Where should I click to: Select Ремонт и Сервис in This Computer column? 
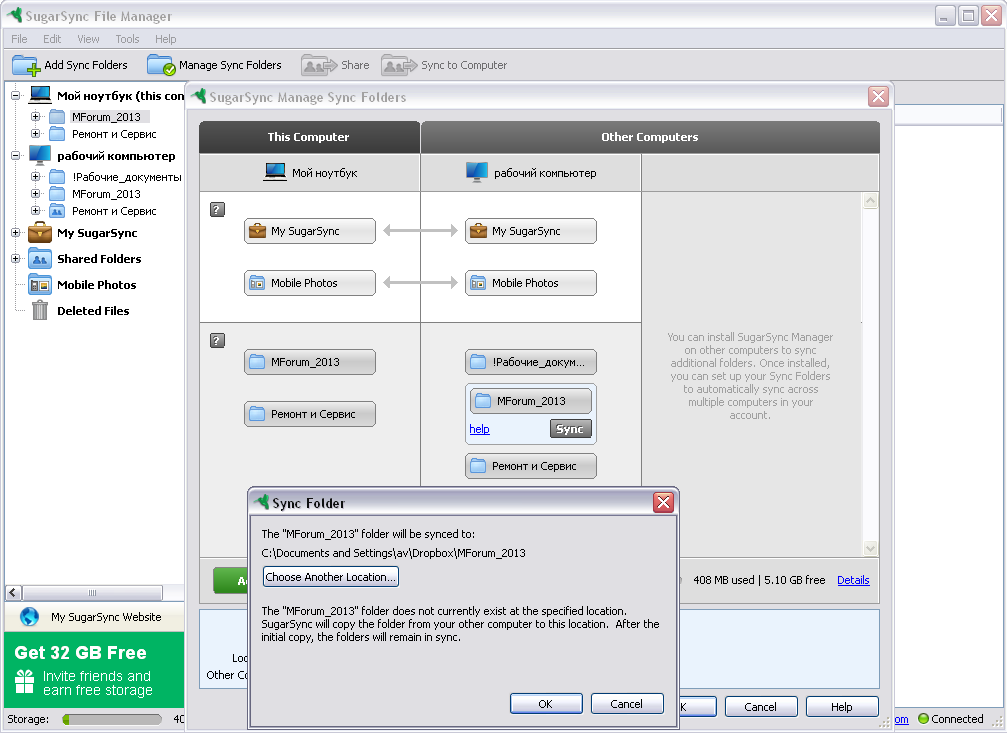click(310, 414)
